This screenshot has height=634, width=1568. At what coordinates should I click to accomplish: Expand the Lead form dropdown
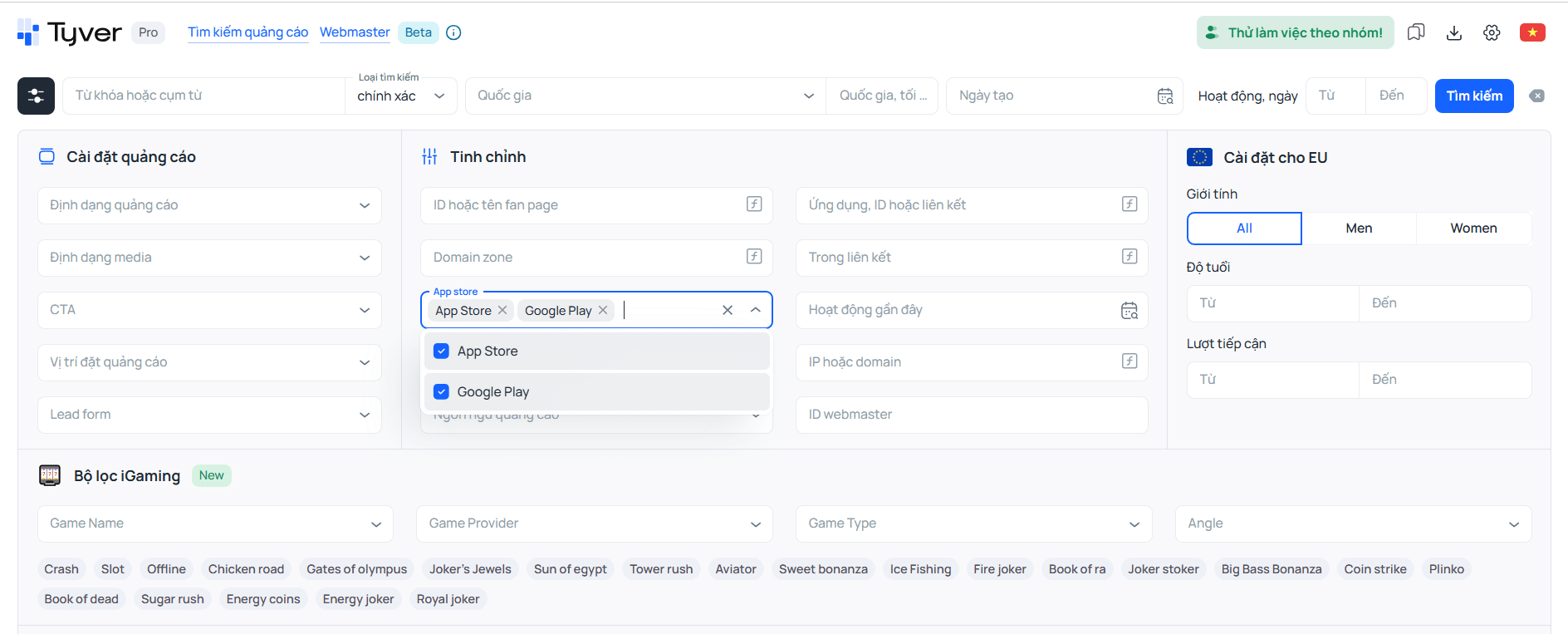pos(209,415)
